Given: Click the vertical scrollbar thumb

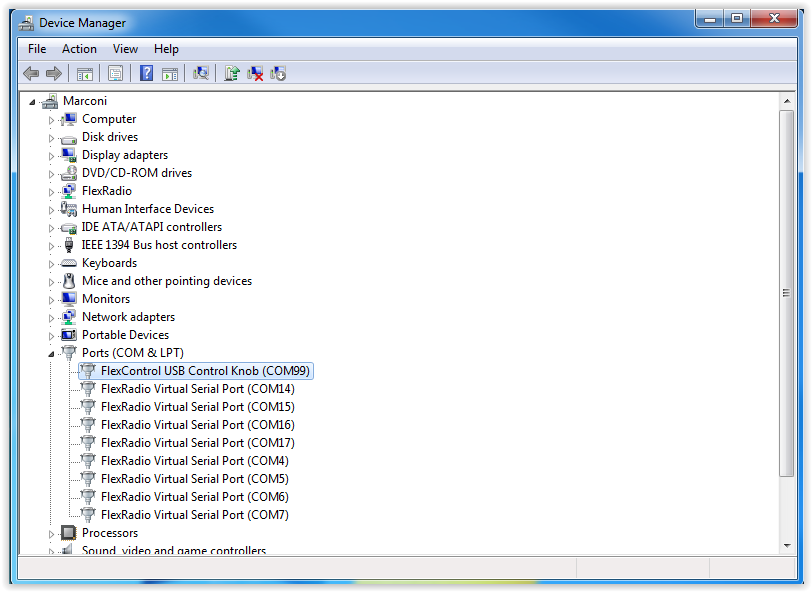Looking at the screenshot, I should (x=787, y=293).
